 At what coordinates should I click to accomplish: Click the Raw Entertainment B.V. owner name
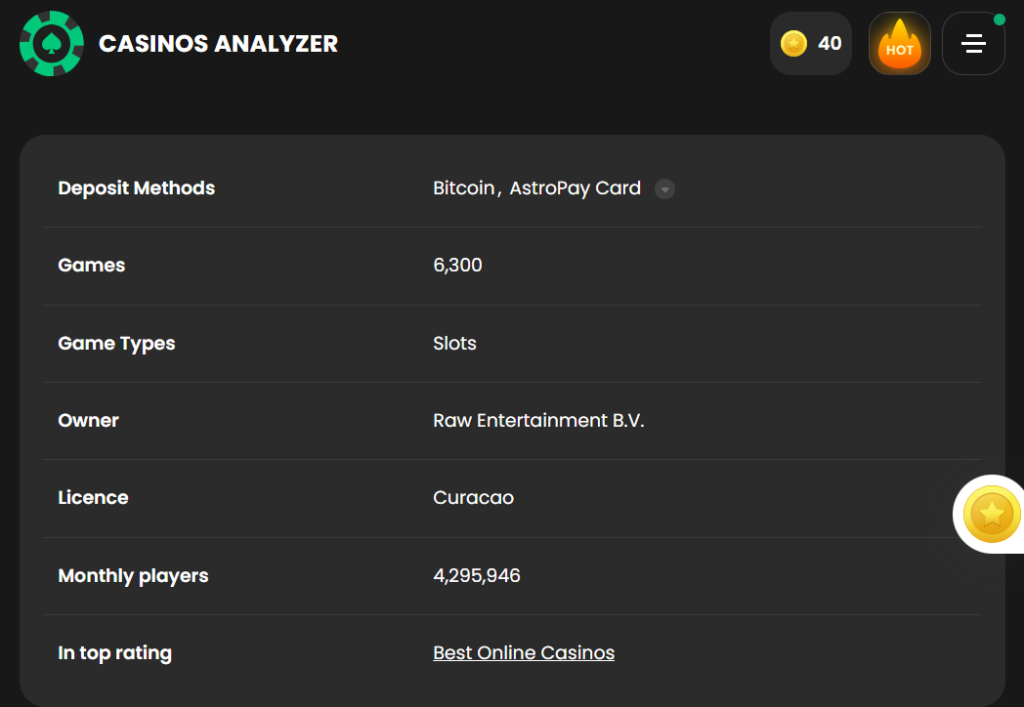[x=538, y=421]
